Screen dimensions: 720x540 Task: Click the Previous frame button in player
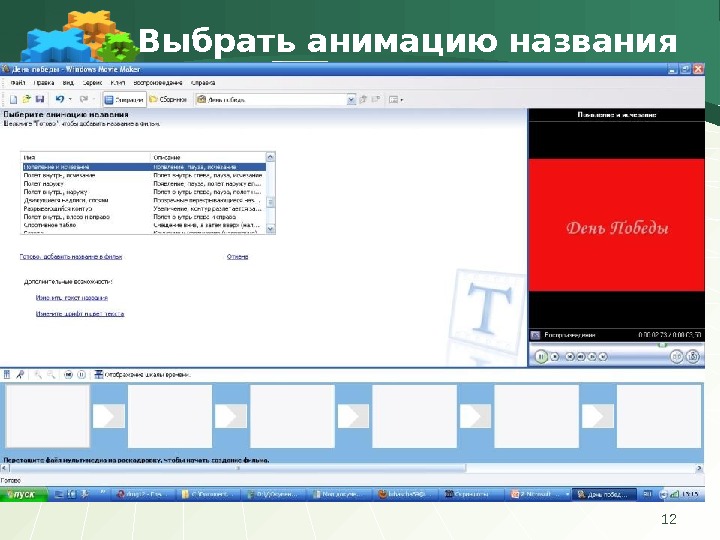pyautogui.click(x=581, y=356)
